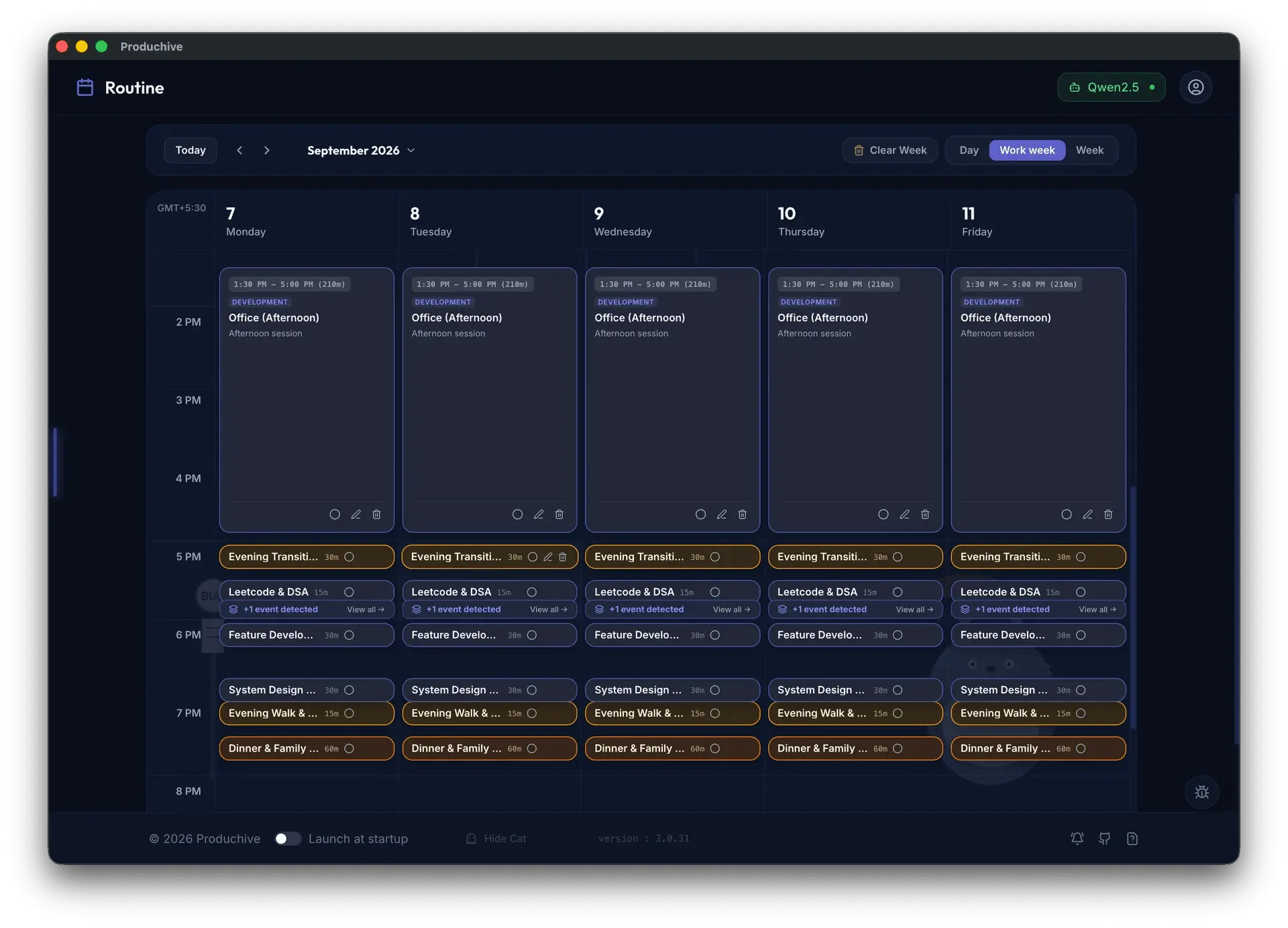Mark Wednesday's Feature Development complete

[715, 635]
